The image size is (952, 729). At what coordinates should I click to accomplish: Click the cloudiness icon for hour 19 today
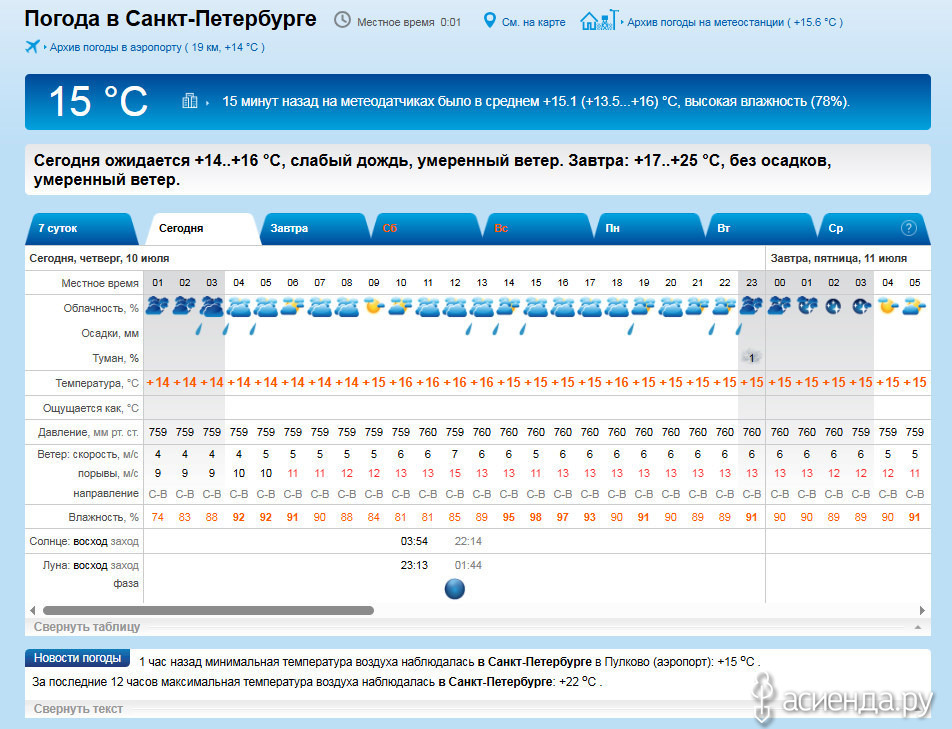click(x=644, y=307)
